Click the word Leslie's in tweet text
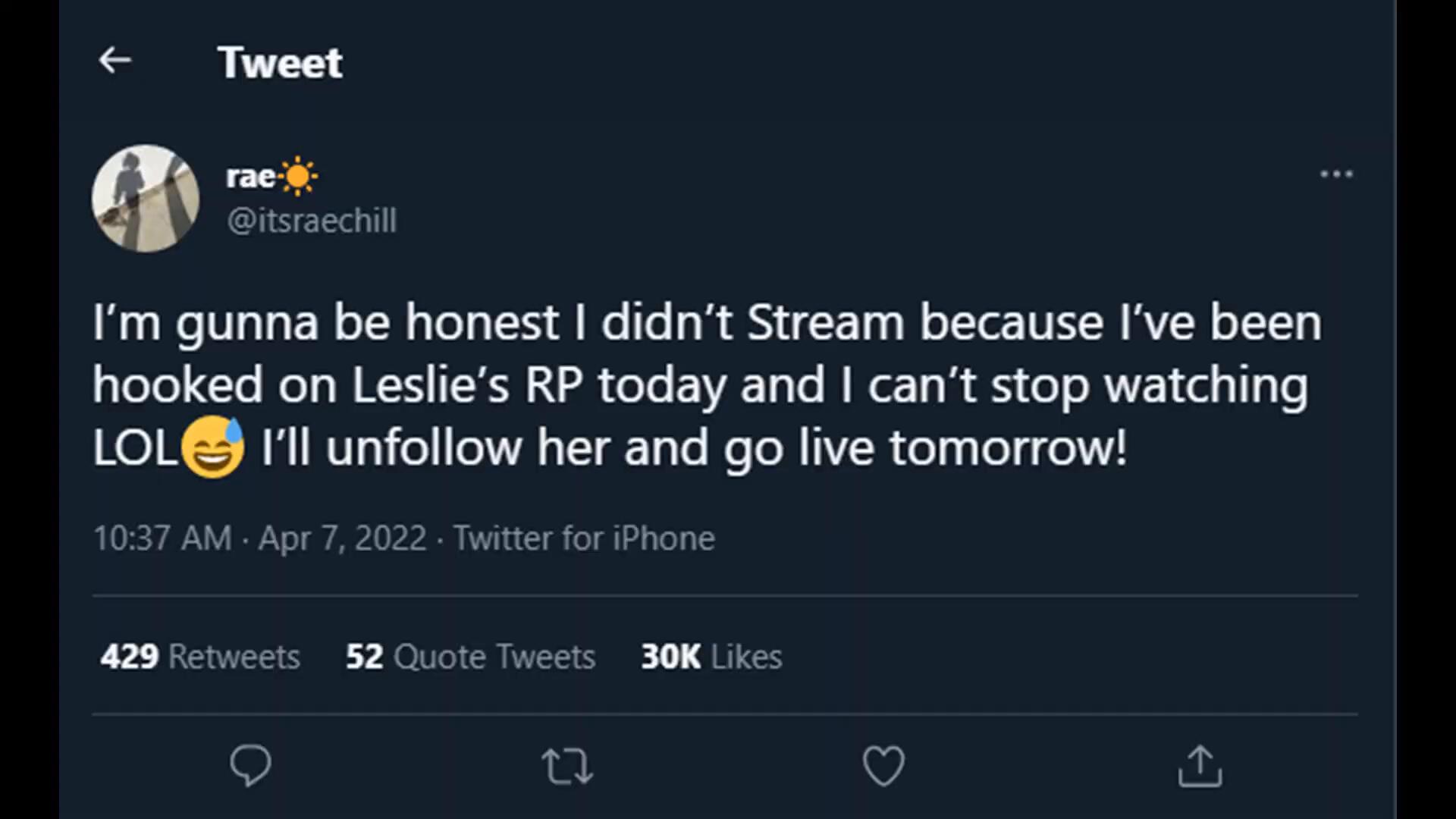Screen dimensions: 1456x819 (430, 385)
